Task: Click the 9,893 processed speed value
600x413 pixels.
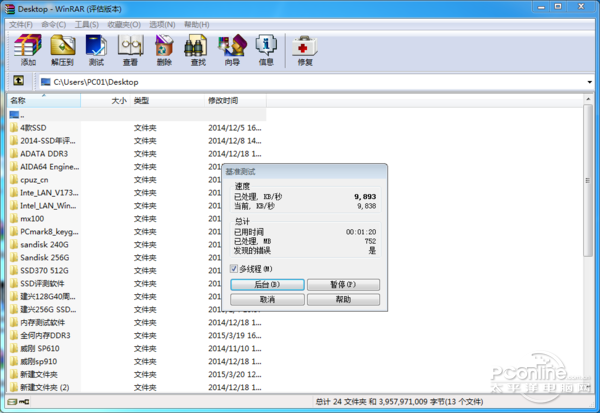Action: click(x=365, y=196)
